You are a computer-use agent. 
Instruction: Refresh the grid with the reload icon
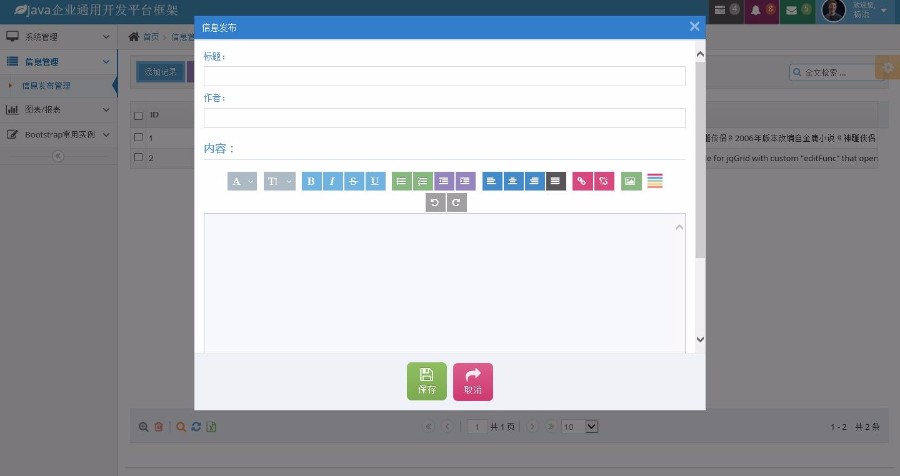pos(196,427)
